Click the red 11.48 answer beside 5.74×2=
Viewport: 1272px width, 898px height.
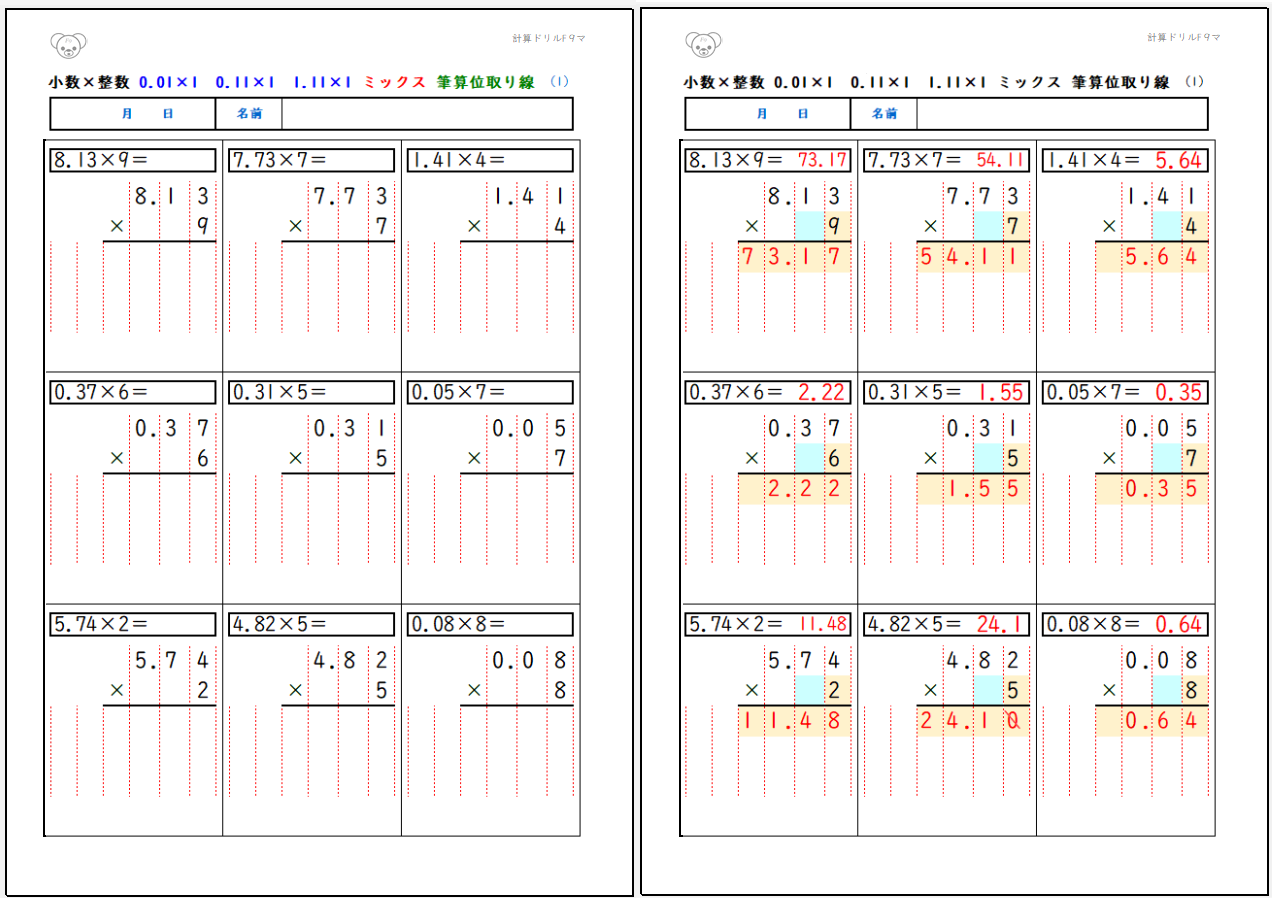[x=822, y=624]
